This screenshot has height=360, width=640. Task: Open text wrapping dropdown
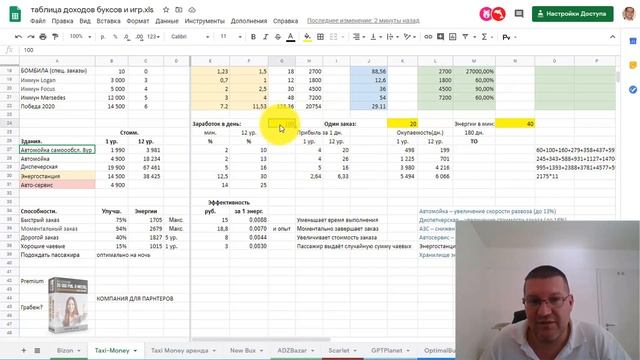pos(392,37)
